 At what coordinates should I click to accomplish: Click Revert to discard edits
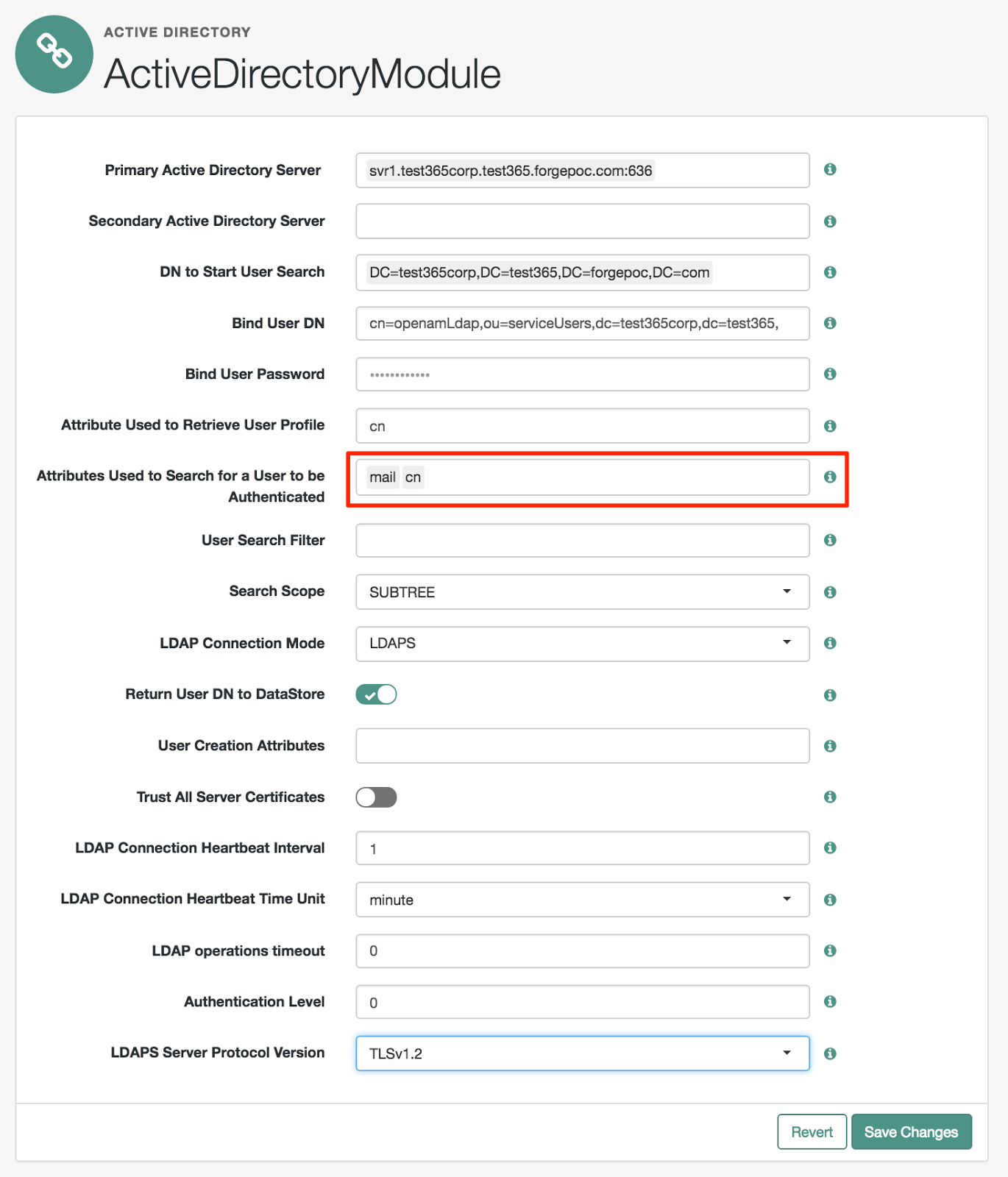pyautogui.click(x=812, y=1131)
